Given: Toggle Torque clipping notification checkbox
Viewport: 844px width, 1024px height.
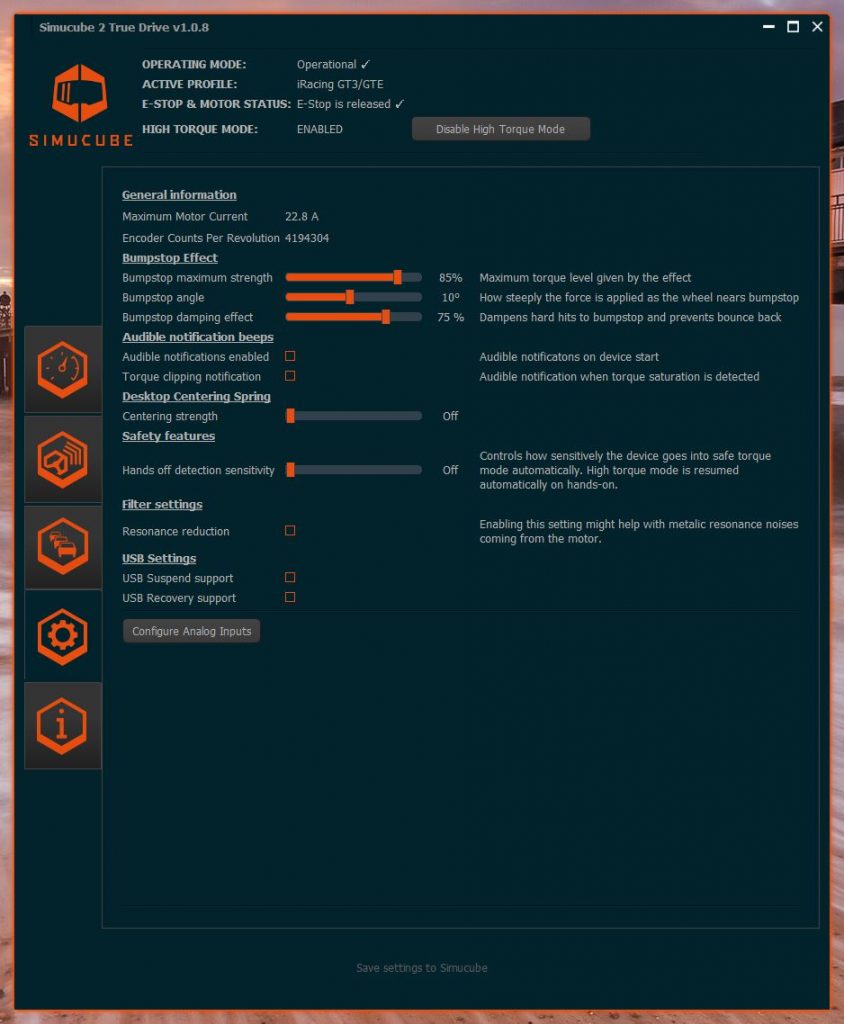Looking at the screenshot, I should coord(290,376).
